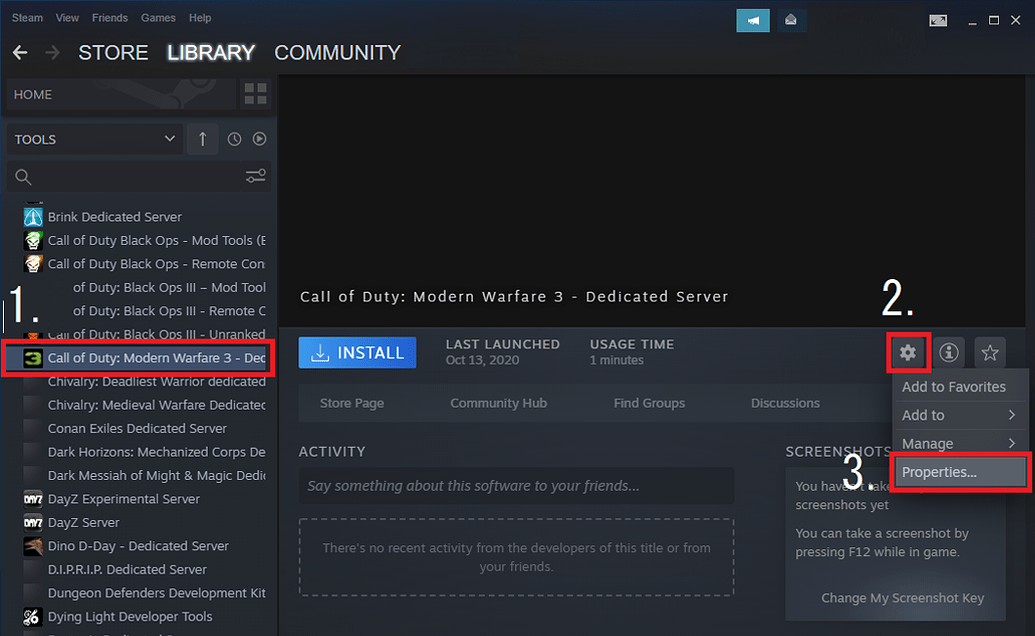Open the game settings gear icon
This screenshot has height=636, width=1035.
(x=908, y=352)
